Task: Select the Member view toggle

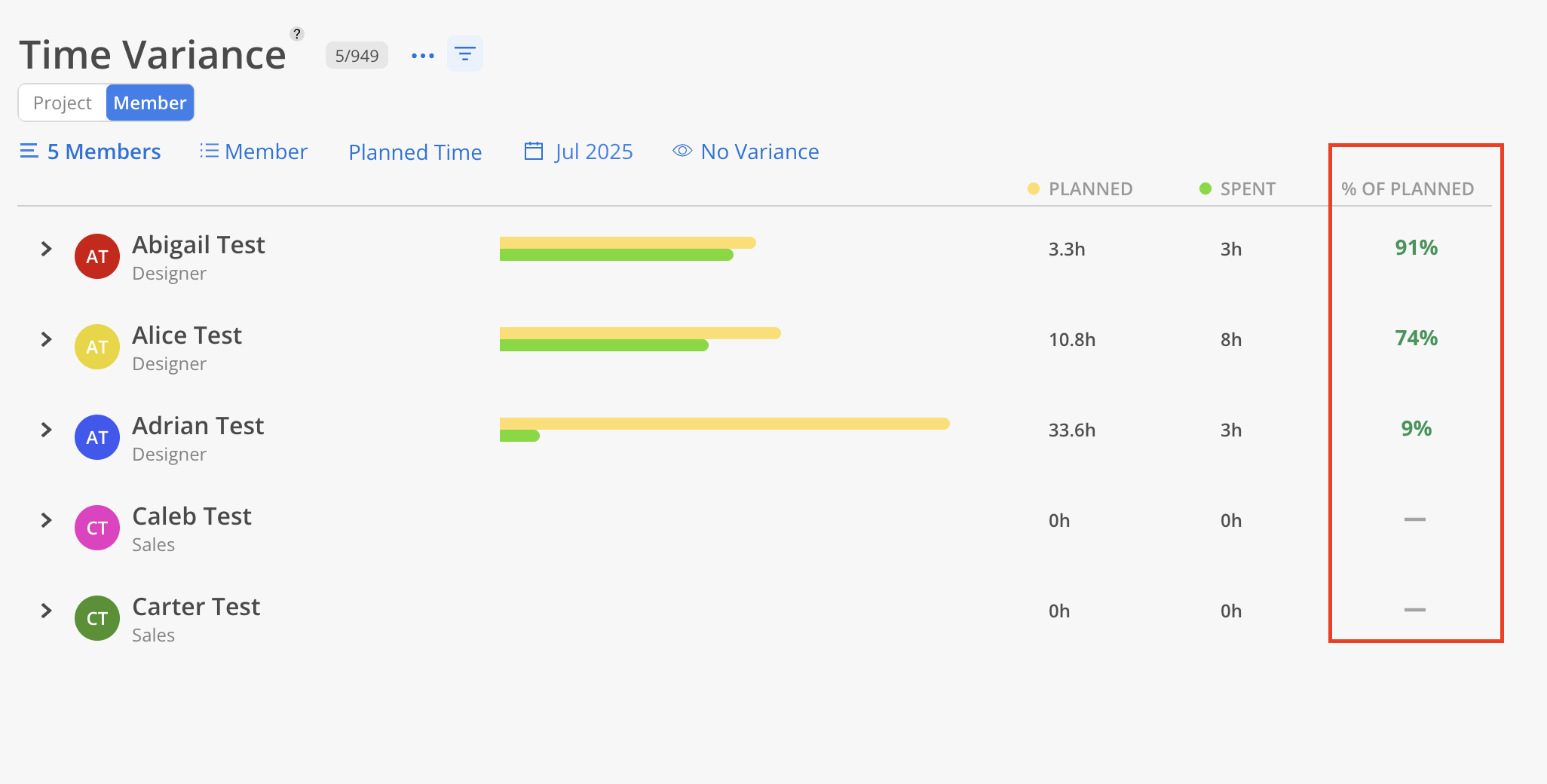Action: pyautogui.click(x=150, y=103)
